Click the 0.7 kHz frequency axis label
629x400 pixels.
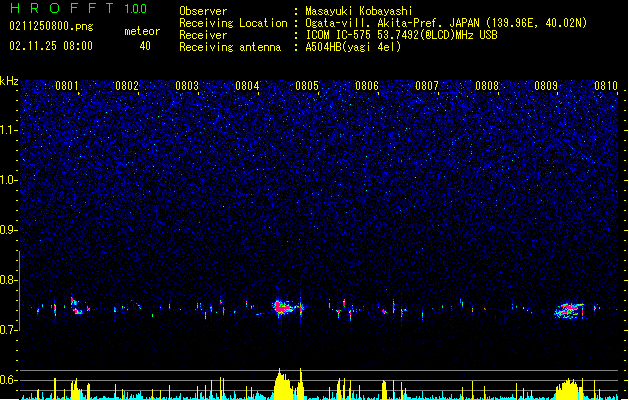[x=8, y=330]
